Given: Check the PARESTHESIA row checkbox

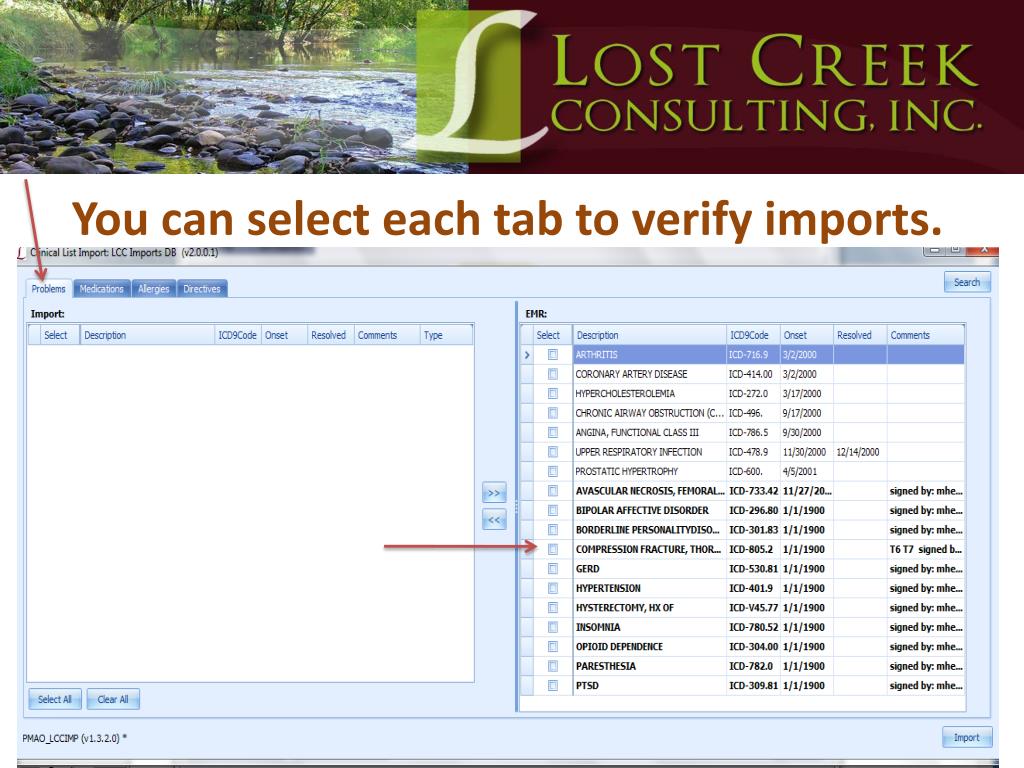Looking at the screenshot, I should click(x=552, y=666).
